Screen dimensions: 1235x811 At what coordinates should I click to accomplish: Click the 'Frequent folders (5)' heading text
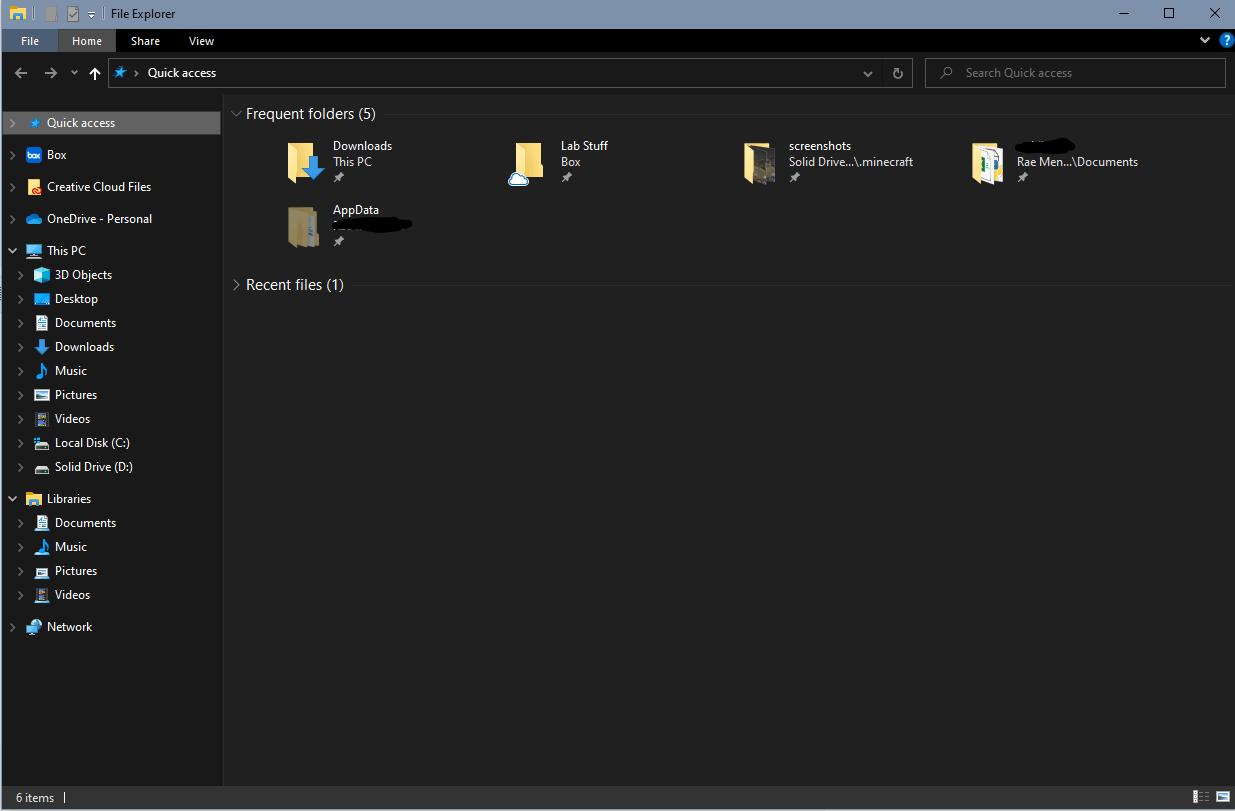pos(311,114)
